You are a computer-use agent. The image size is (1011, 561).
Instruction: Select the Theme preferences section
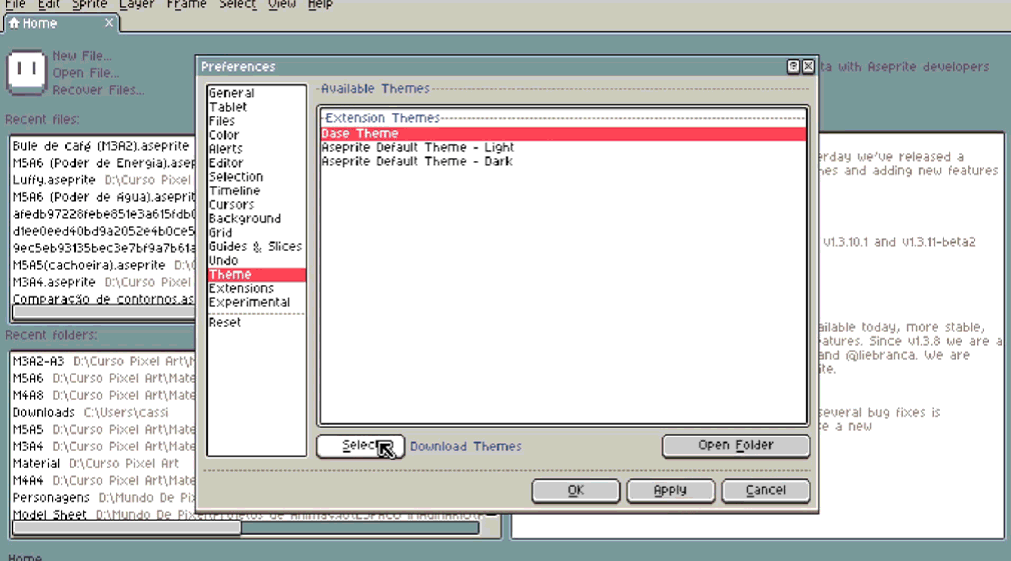257,275
